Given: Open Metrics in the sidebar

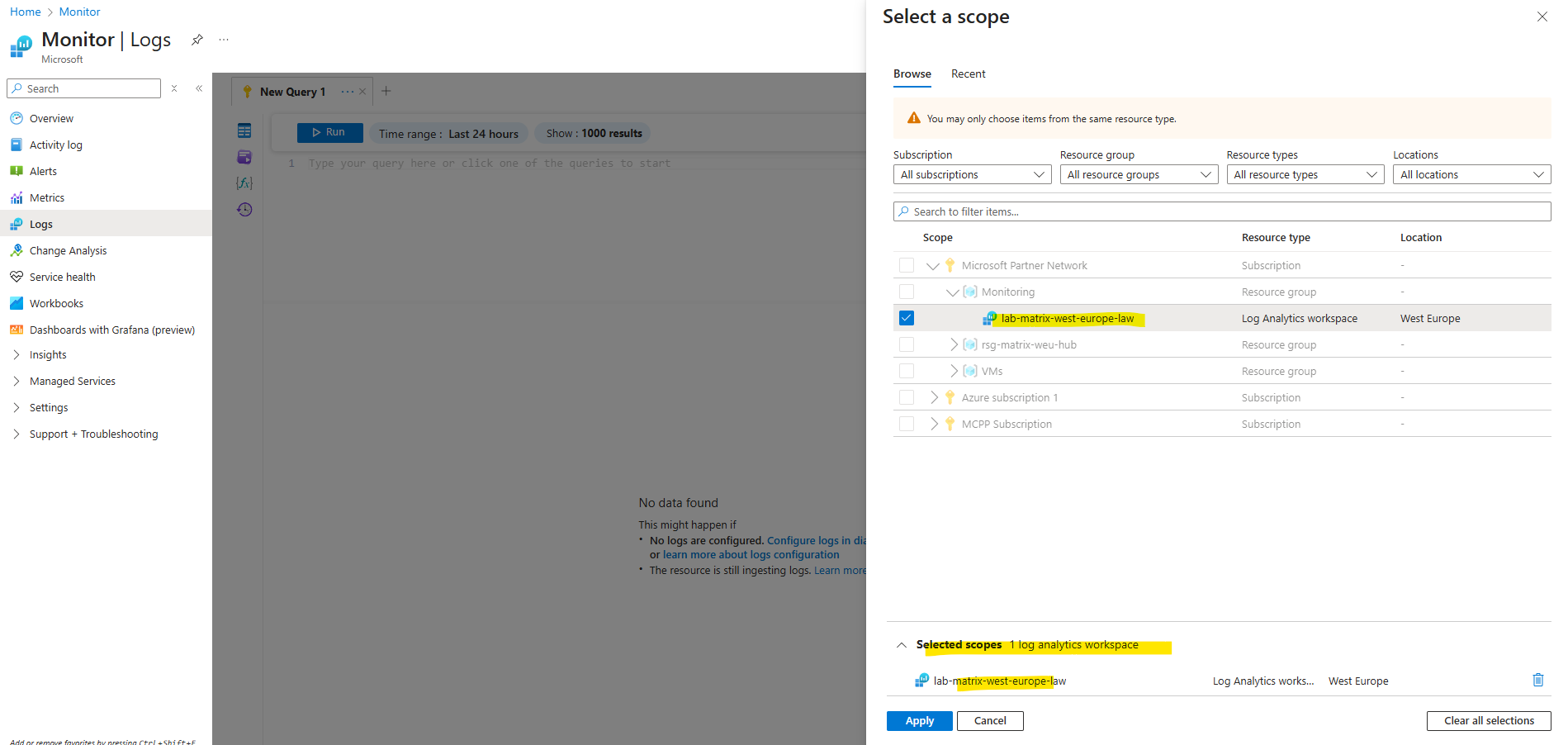Looking at the screenshot, I should [46, 197].
